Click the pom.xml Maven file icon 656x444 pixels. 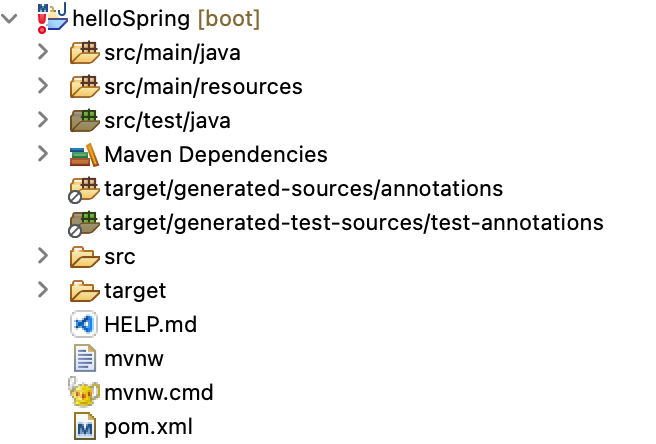point(84,427)
